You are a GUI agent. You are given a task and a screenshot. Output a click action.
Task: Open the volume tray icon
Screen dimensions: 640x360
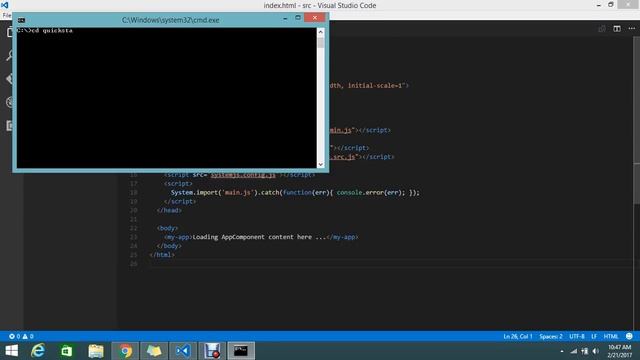click(x=596, y=351)
